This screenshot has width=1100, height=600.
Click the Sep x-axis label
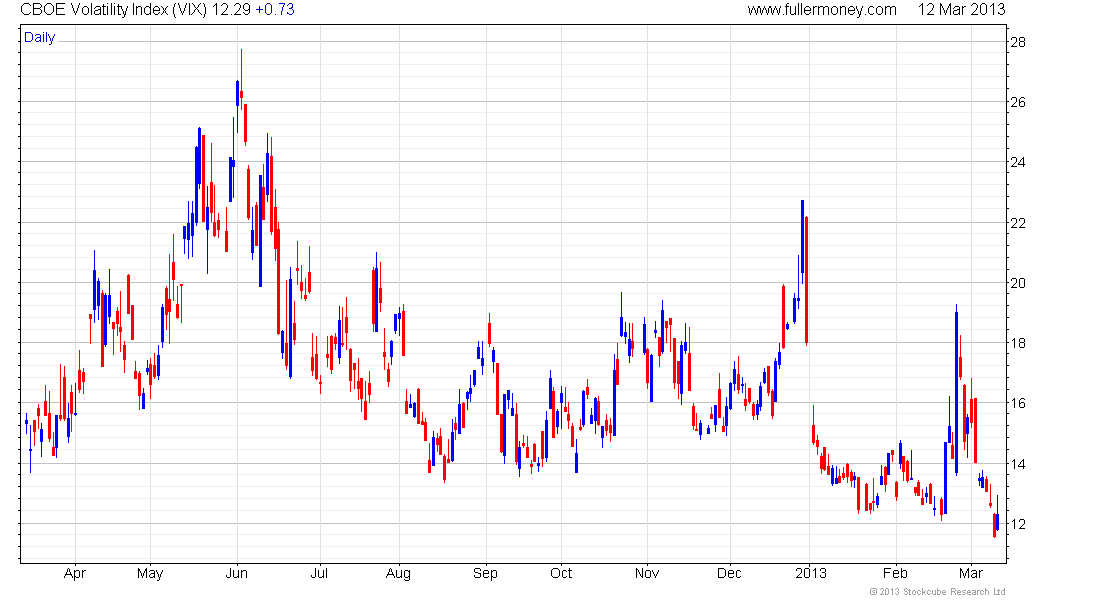(485, 573)
